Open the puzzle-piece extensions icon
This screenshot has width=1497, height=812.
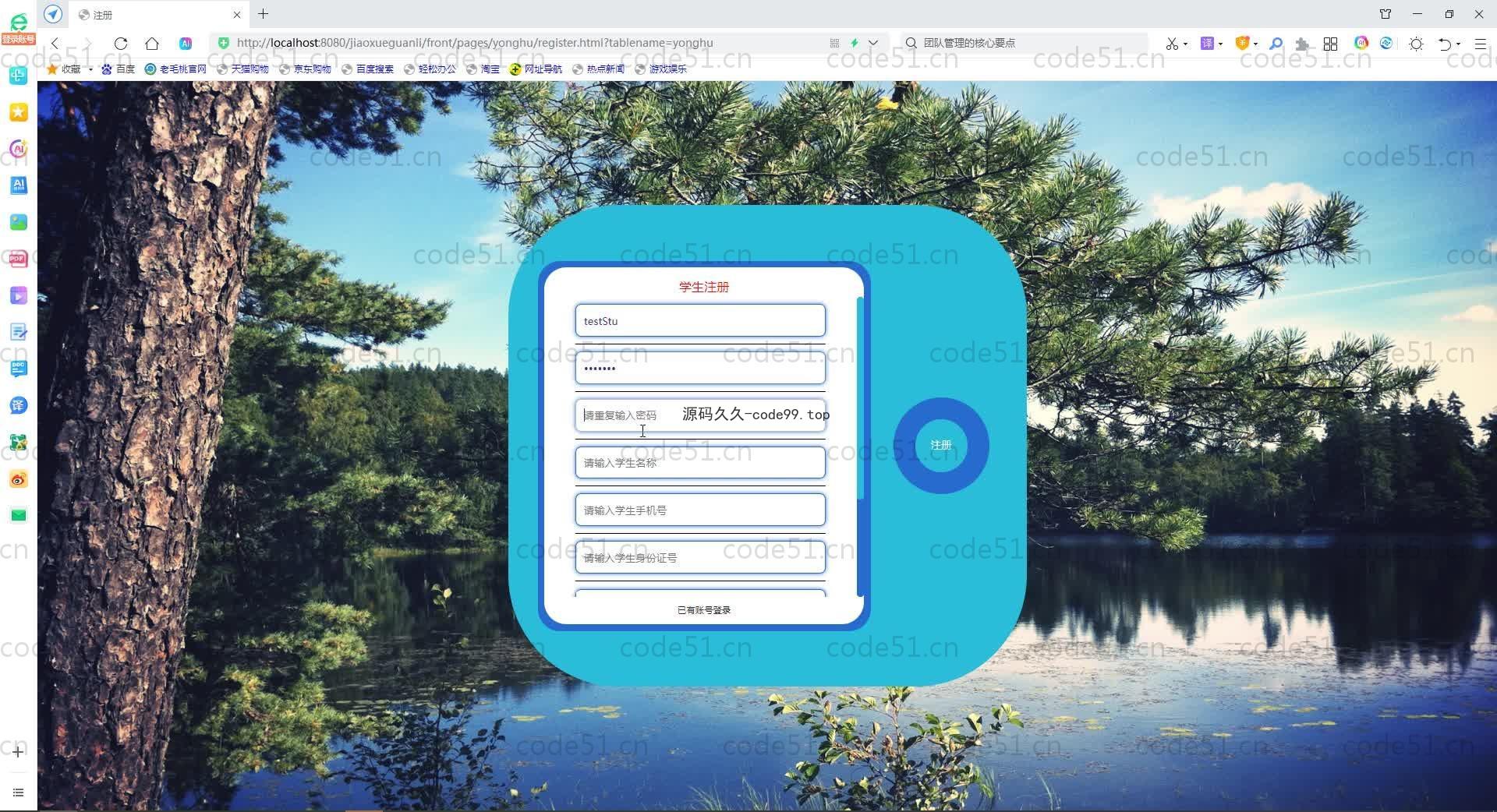[1301, 44]
